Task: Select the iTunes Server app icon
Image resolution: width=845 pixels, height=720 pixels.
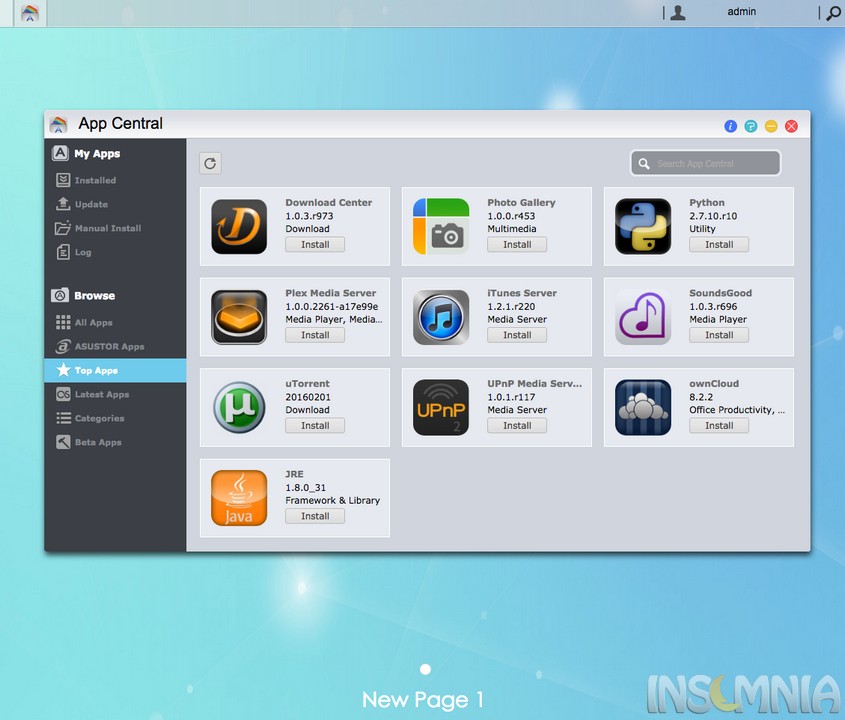Action: (x=441, y=317)
